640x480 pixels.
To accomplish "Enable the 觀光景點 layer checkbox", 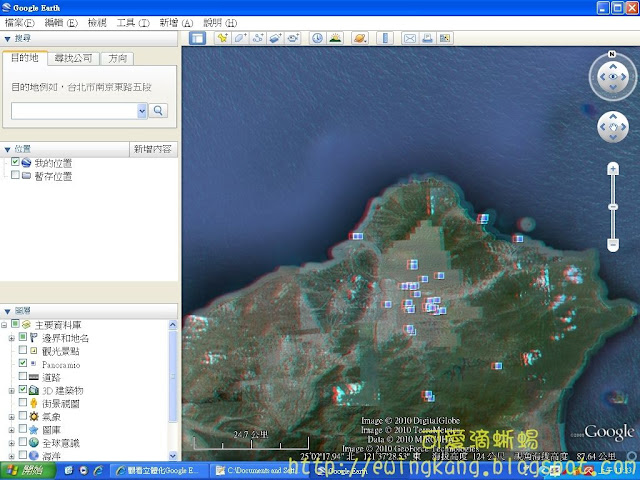I will tap(23, 350).
